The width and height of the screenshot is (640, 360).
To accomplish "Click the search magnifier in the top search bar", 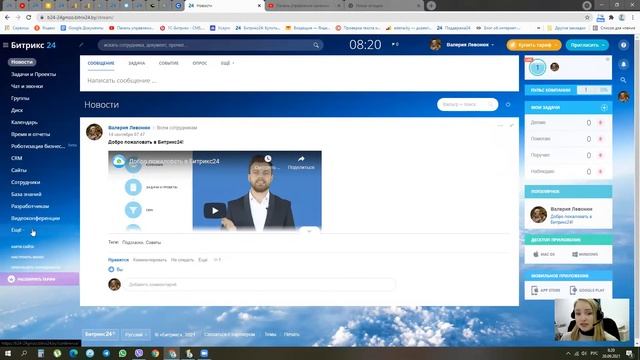I will tap(316, 45).
